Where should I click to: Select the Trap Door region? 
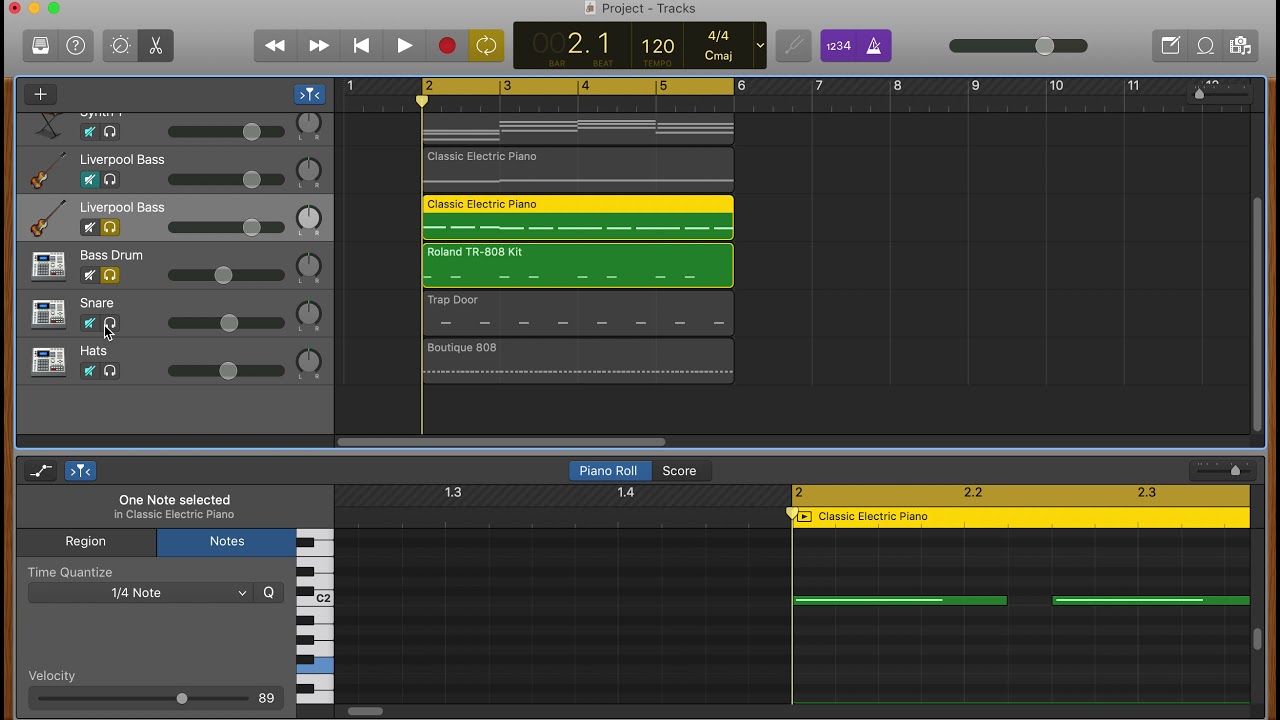point(578,313)
